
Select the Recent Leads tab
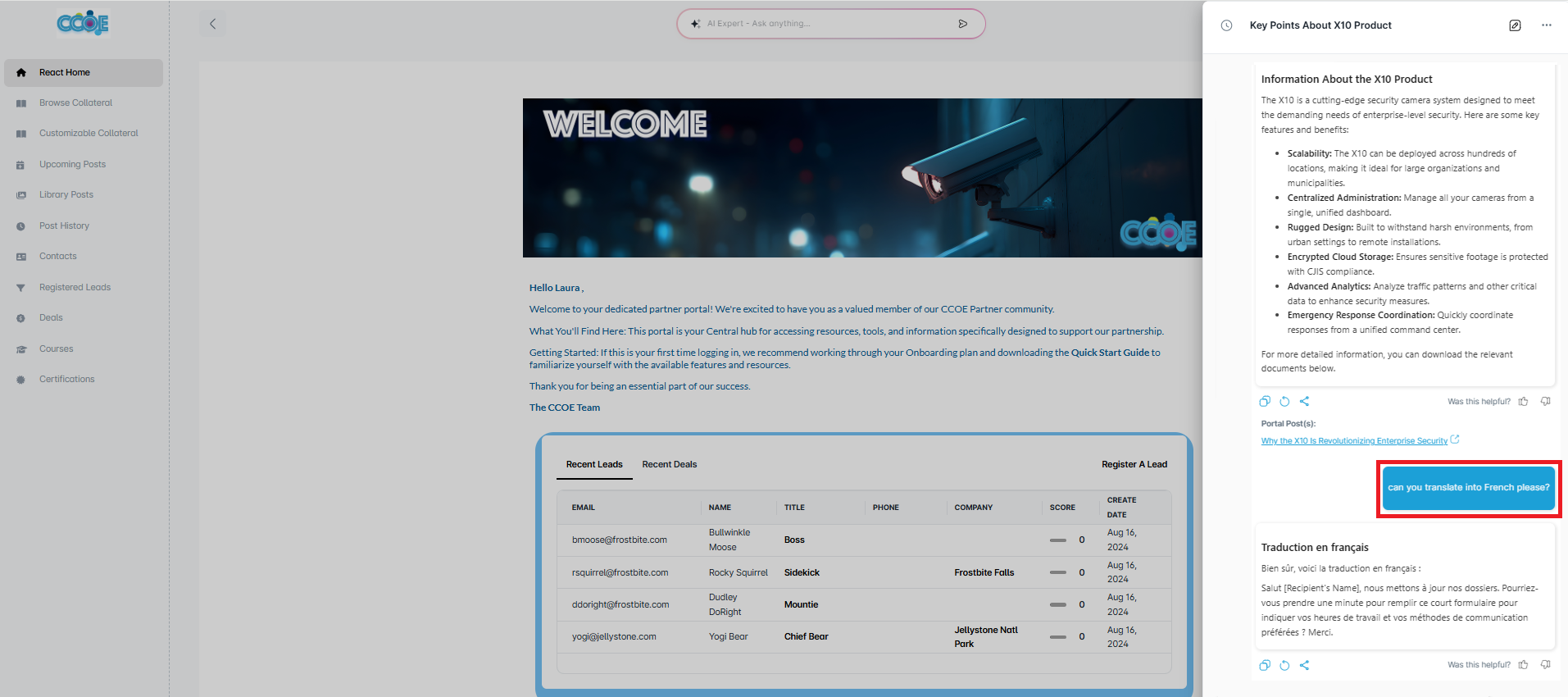click(x=594, y=464)
